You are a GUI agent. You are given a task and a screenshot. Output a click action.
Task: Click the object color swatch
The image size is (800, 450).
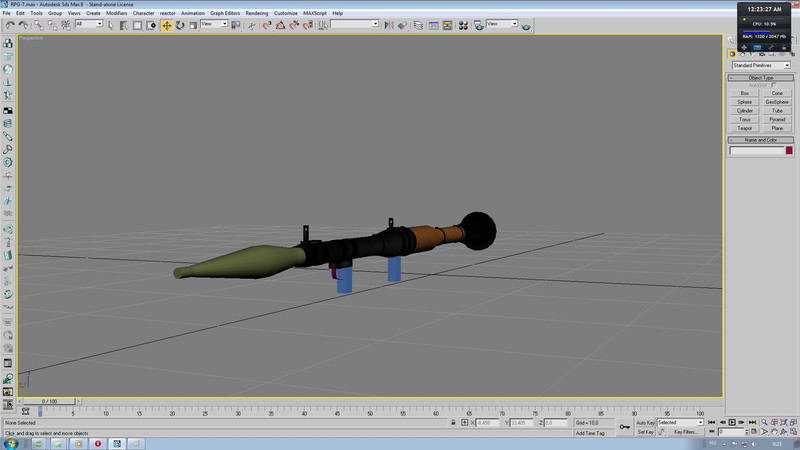[x=788, y=151]
